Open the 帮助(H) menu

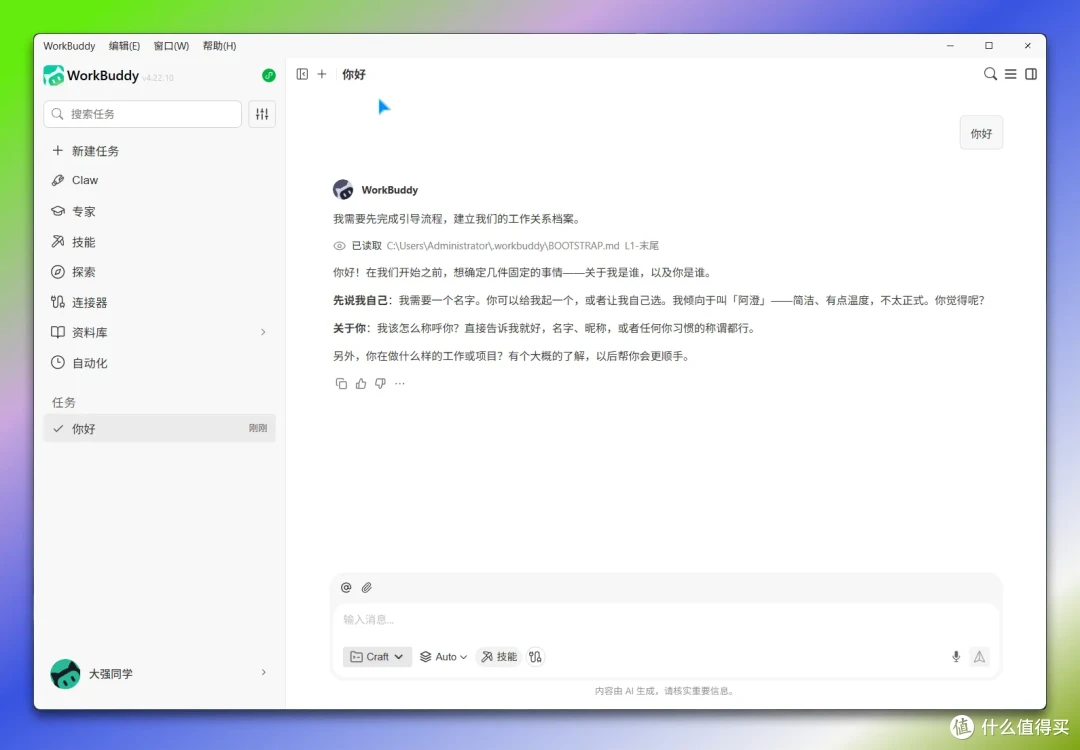(219, 46)
